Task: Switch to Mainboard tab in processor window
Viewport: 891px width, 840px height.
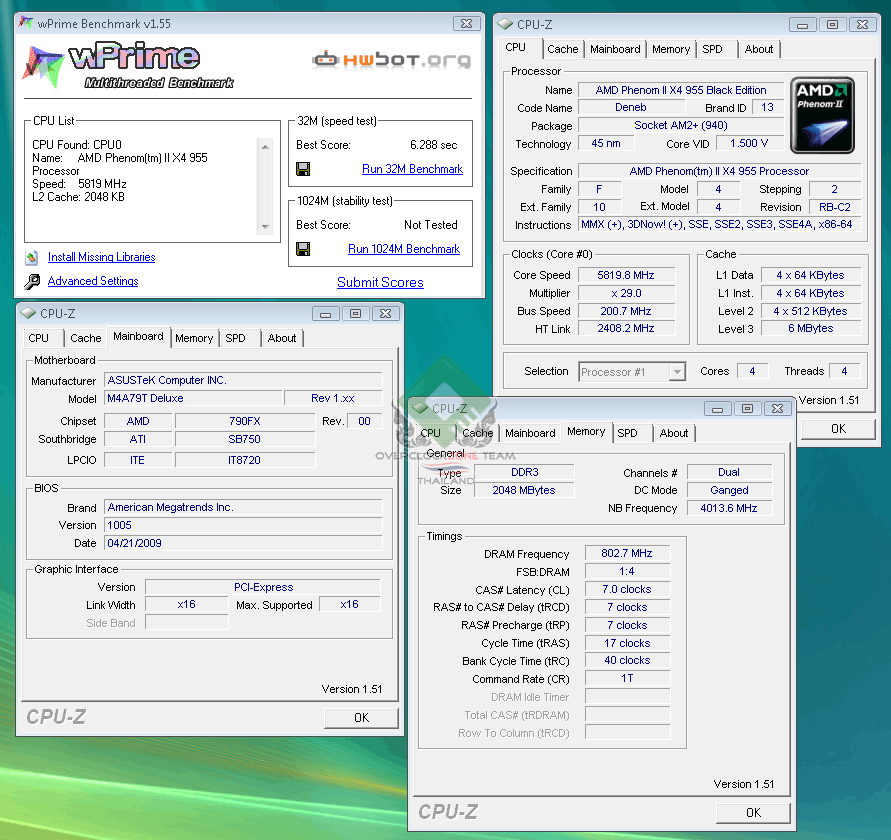Action: [615, 49]
